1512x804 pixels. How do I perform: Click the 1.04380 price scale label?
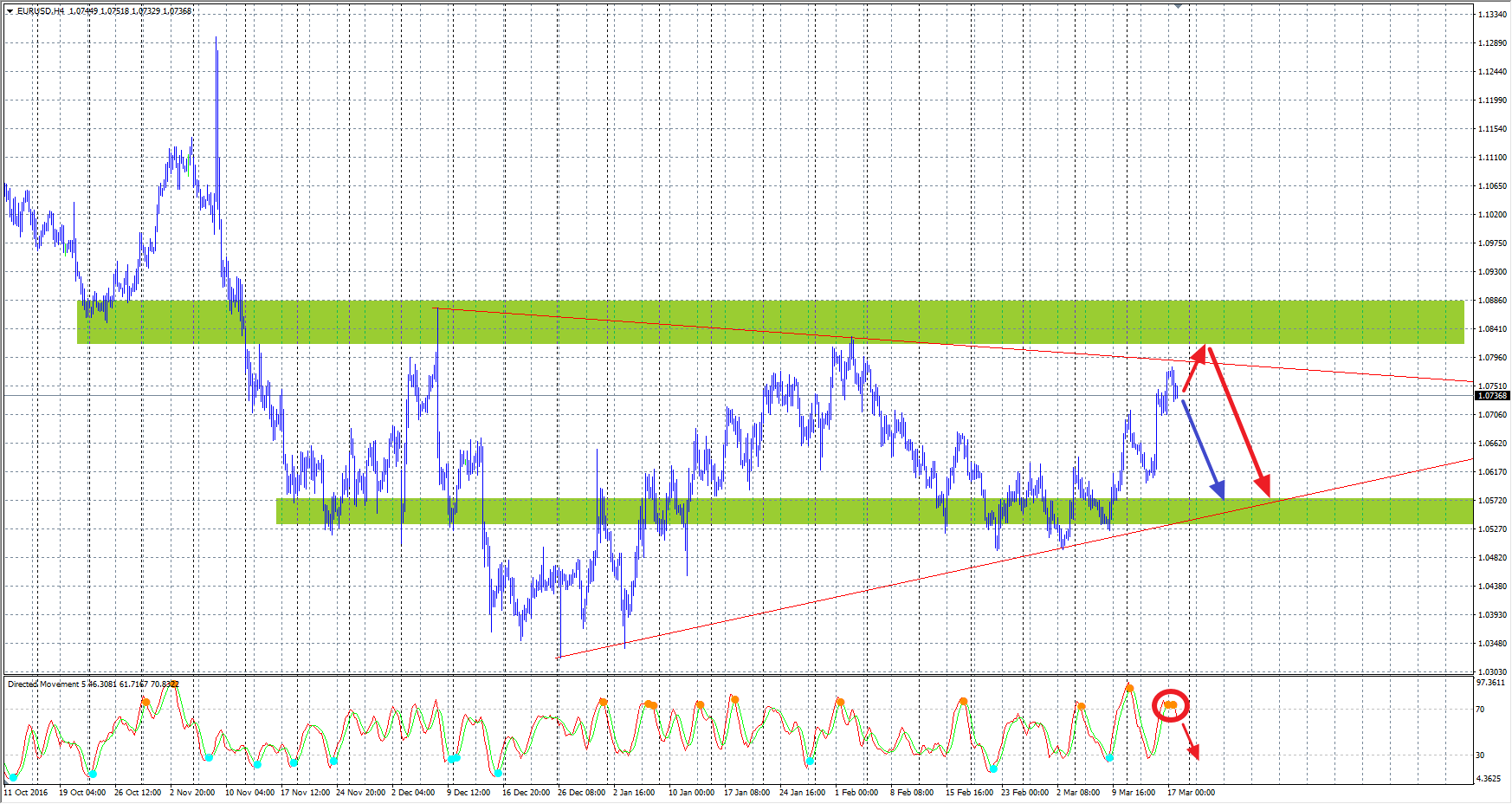tap(1493, 587)
